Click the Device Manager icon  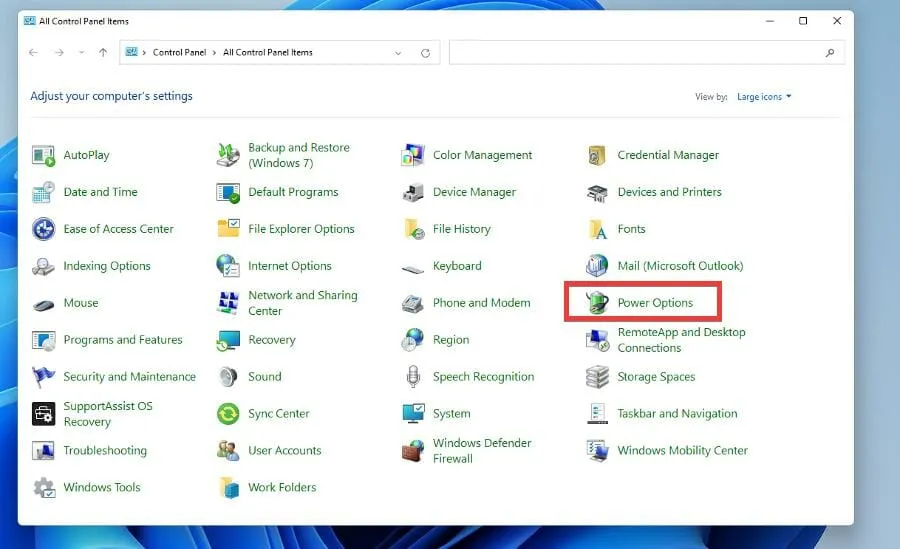tap(413, 192)
